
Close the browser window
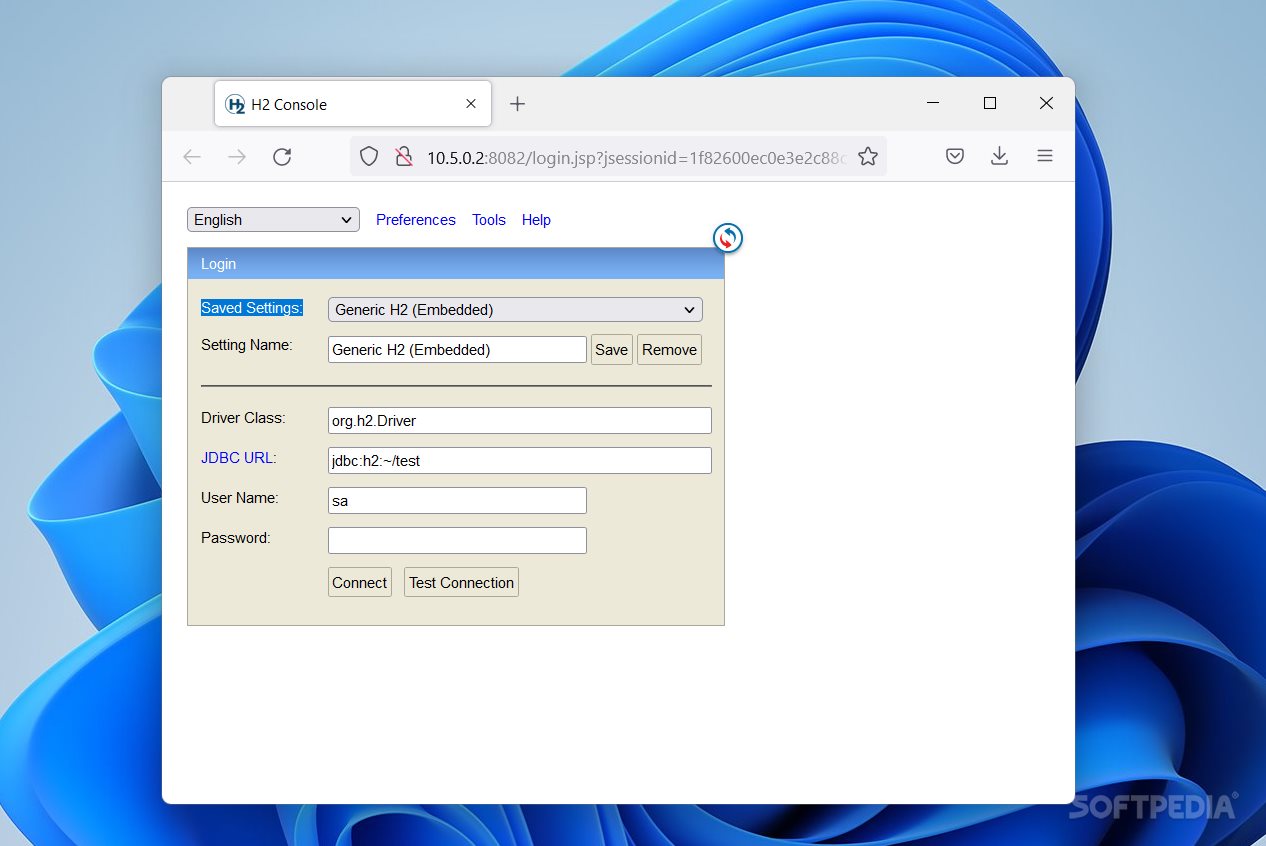point(1046,103)
